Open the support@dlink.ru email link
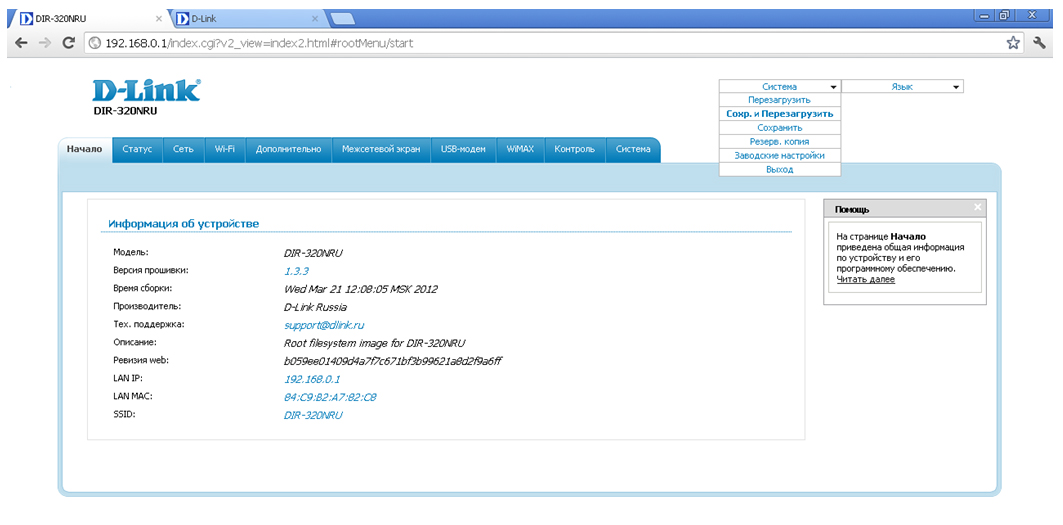 (x=324, y=325)
